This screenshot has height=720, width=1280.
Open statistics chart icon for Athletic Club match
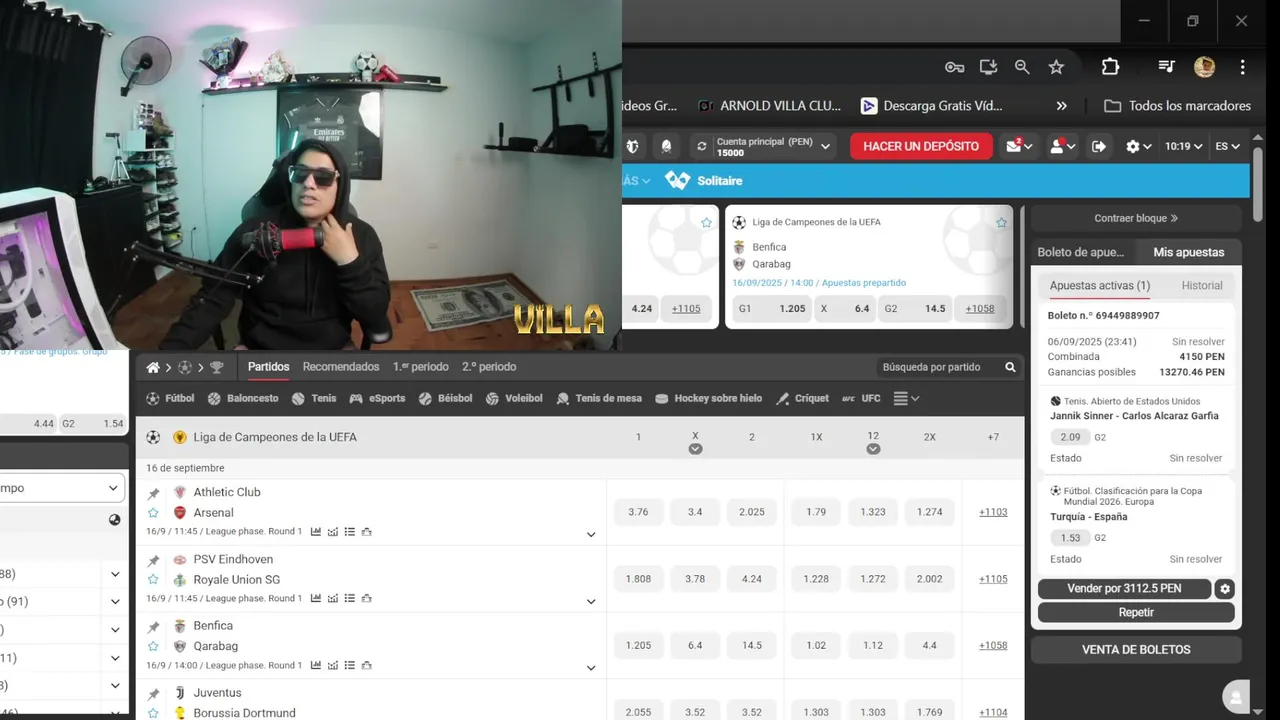click(316, 532)
